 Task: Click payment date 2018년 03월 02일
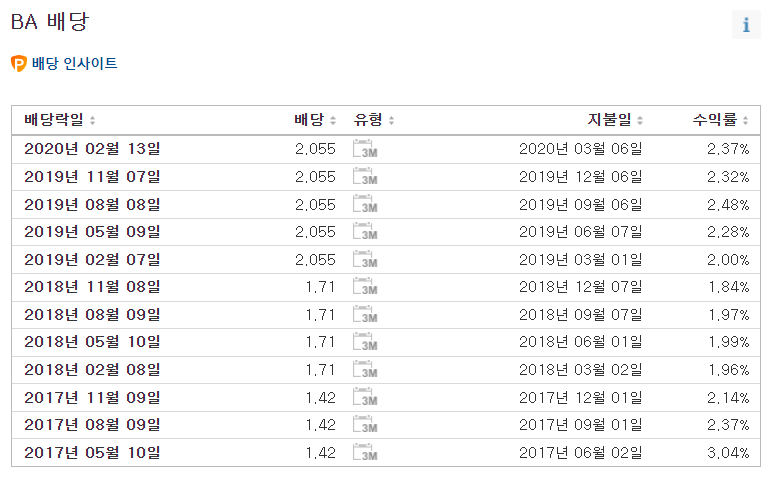coord(580,369)
